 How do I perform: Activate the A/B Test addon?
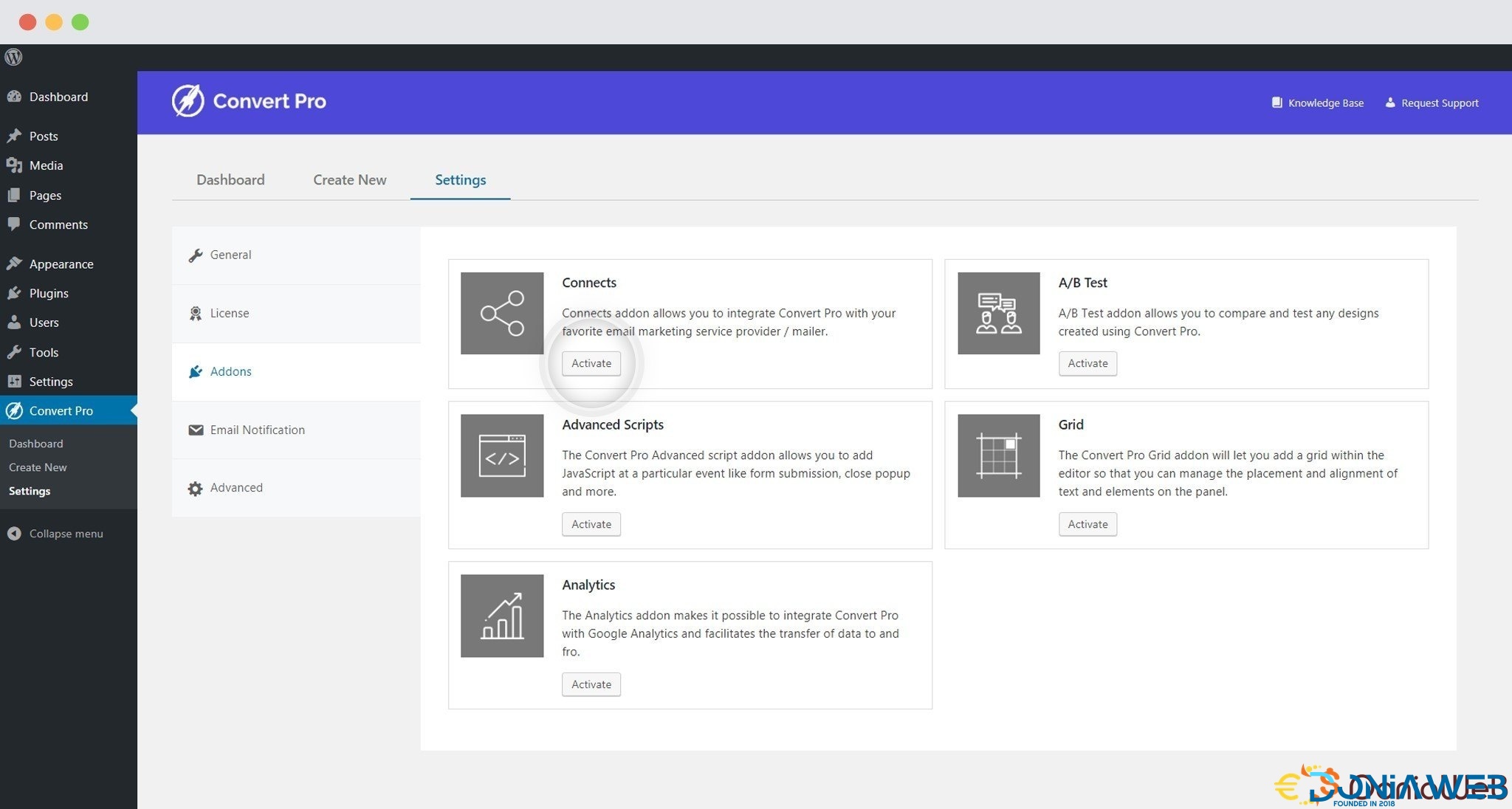point(1087,363)
